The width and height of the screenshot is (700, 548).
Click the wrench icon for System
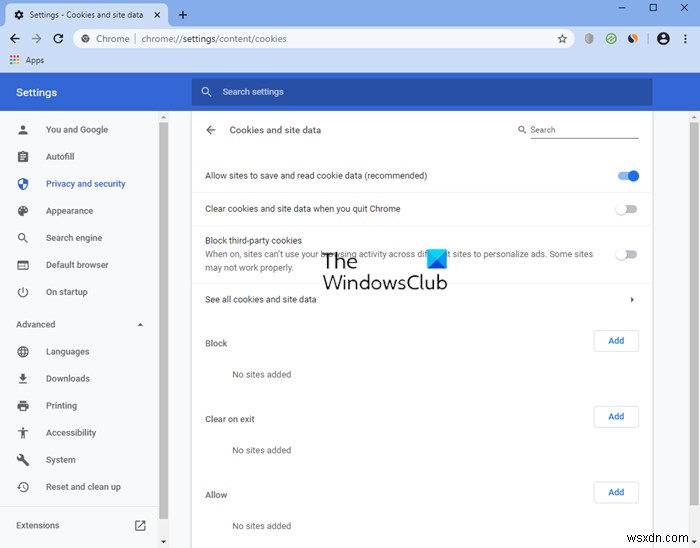[23, 460]
